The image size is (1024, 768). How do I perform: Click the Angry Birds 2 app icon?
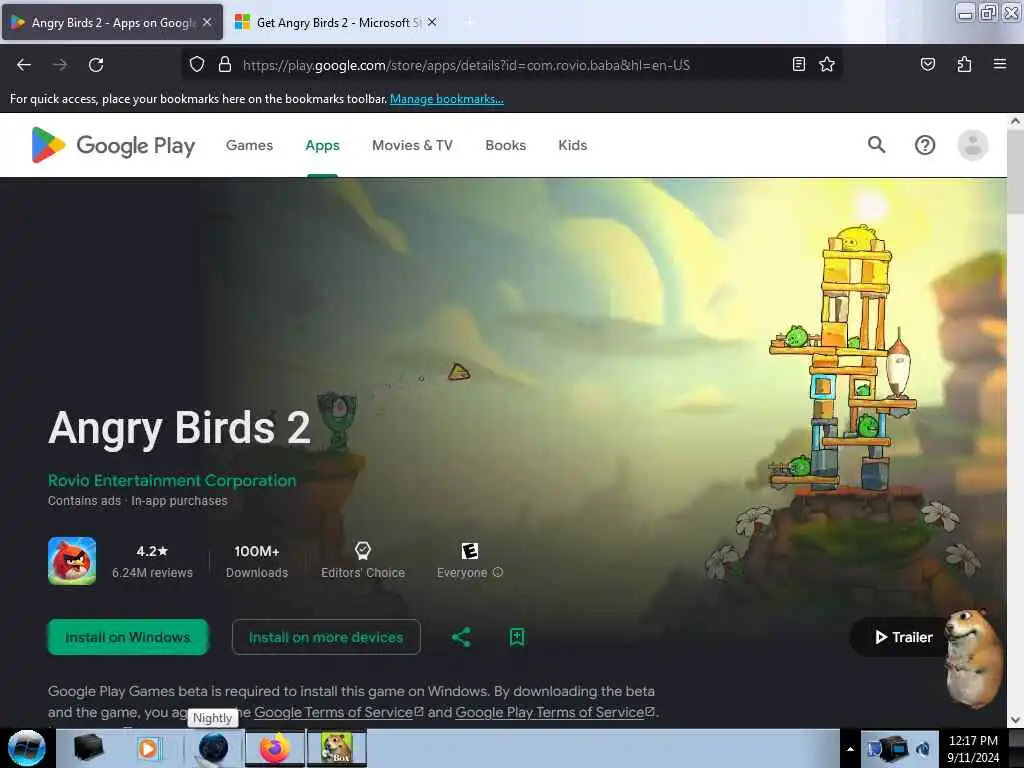click(x=72, y=561)
